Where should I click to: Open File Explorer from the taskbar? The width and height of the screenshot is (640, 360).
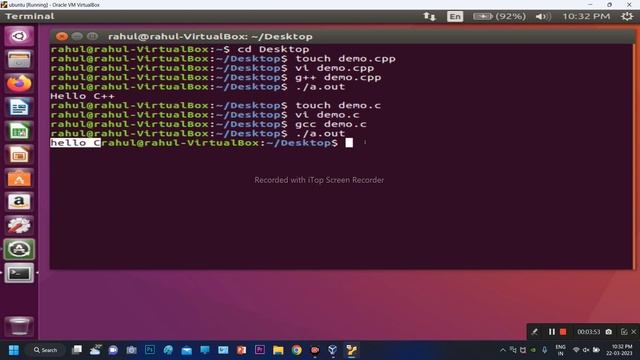pos(278,350)
